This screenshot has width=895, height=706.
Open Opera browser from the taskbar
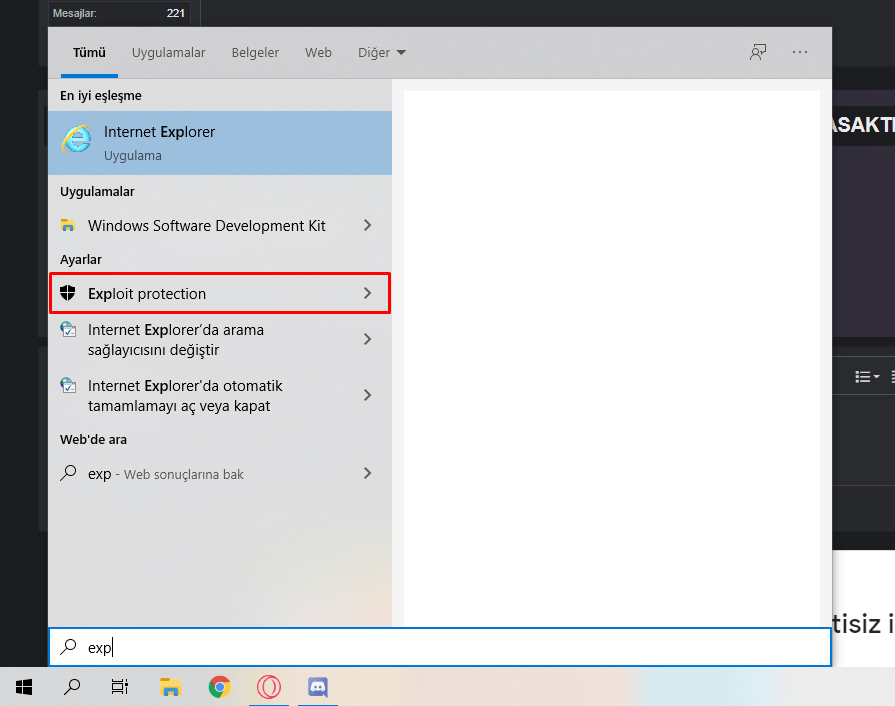point(269,687)
